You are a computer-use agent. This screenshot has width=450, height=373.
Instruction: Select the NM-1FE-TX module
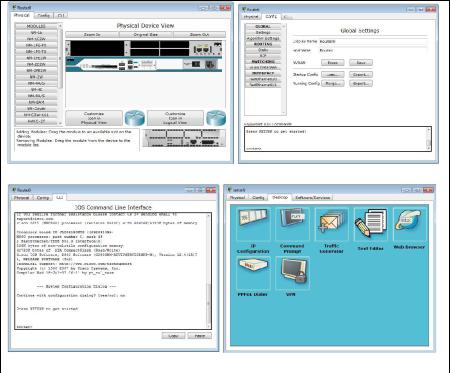pos(36,52)
